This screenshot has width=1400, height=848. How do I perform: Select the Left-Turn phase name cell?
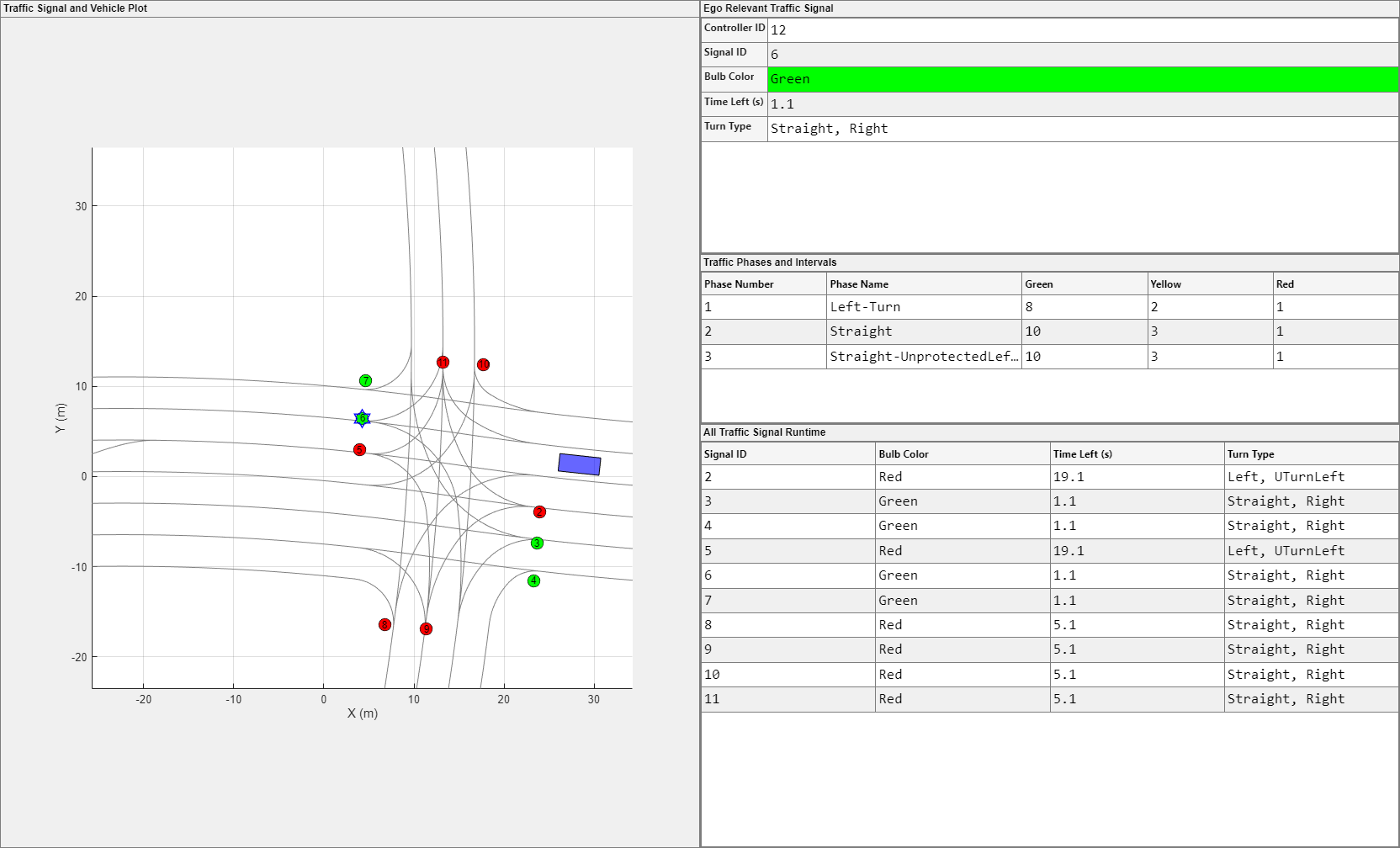coord(923,307)
